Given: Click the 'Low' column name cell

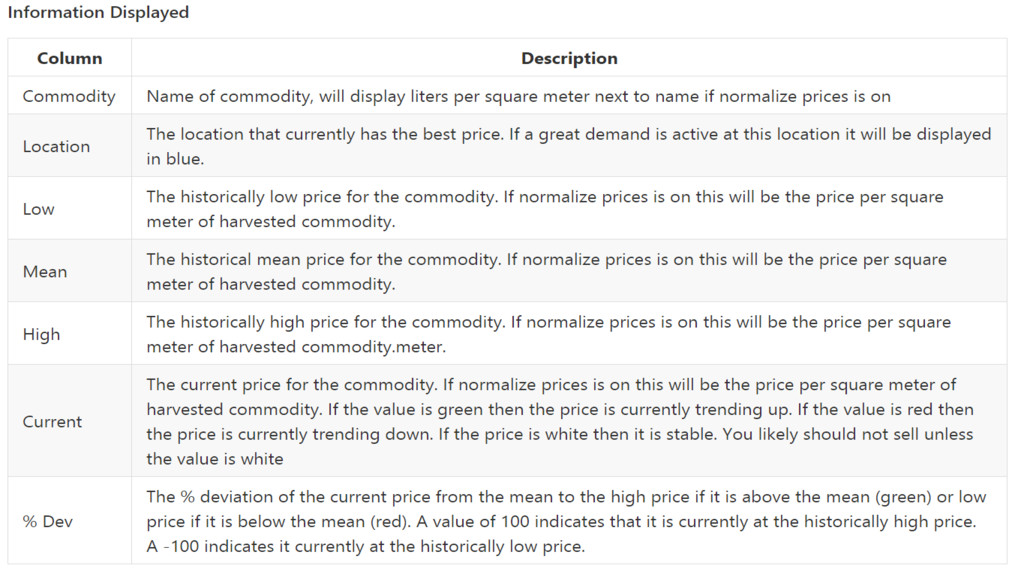Looking at the screenshot, I should pyautogui.click(x=39, y=209).
